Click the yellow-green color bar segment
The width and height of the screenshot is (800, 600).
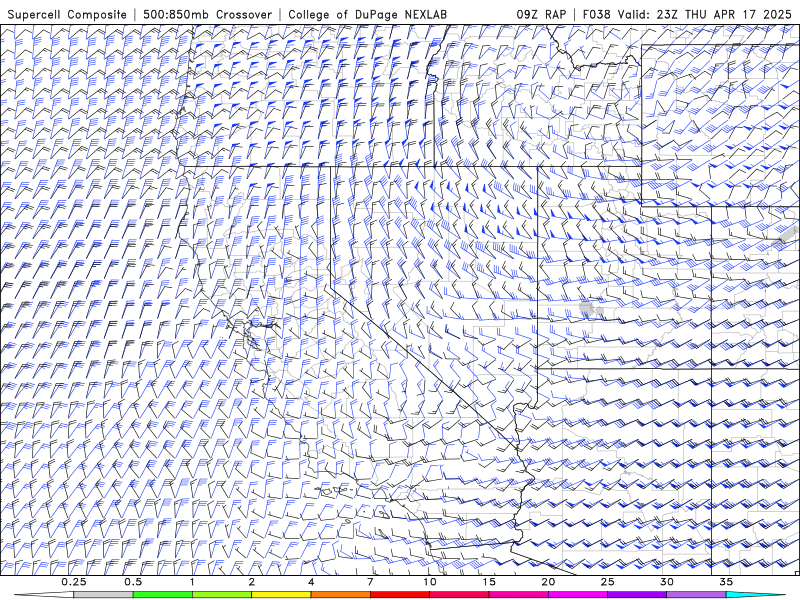222,595
